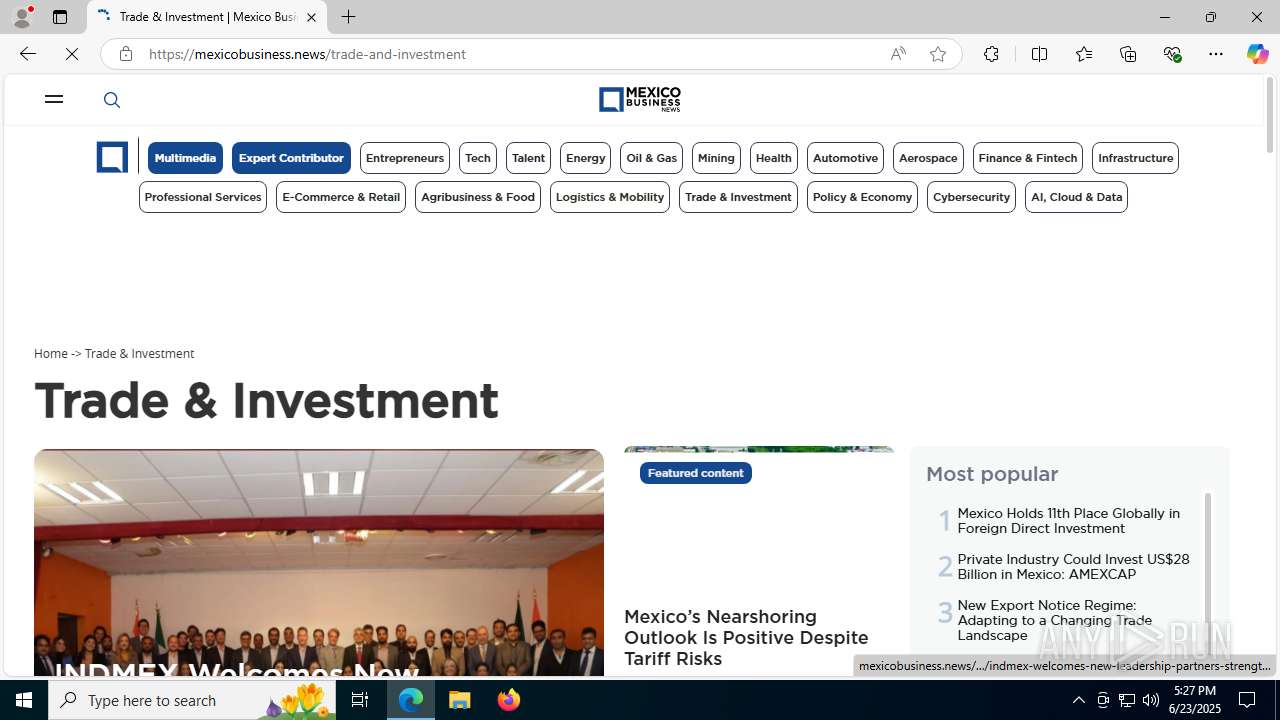This screenshot has height=720, width=1280.
Task: Go to Finance & Fintech section
Action: tap(1028, 158)
